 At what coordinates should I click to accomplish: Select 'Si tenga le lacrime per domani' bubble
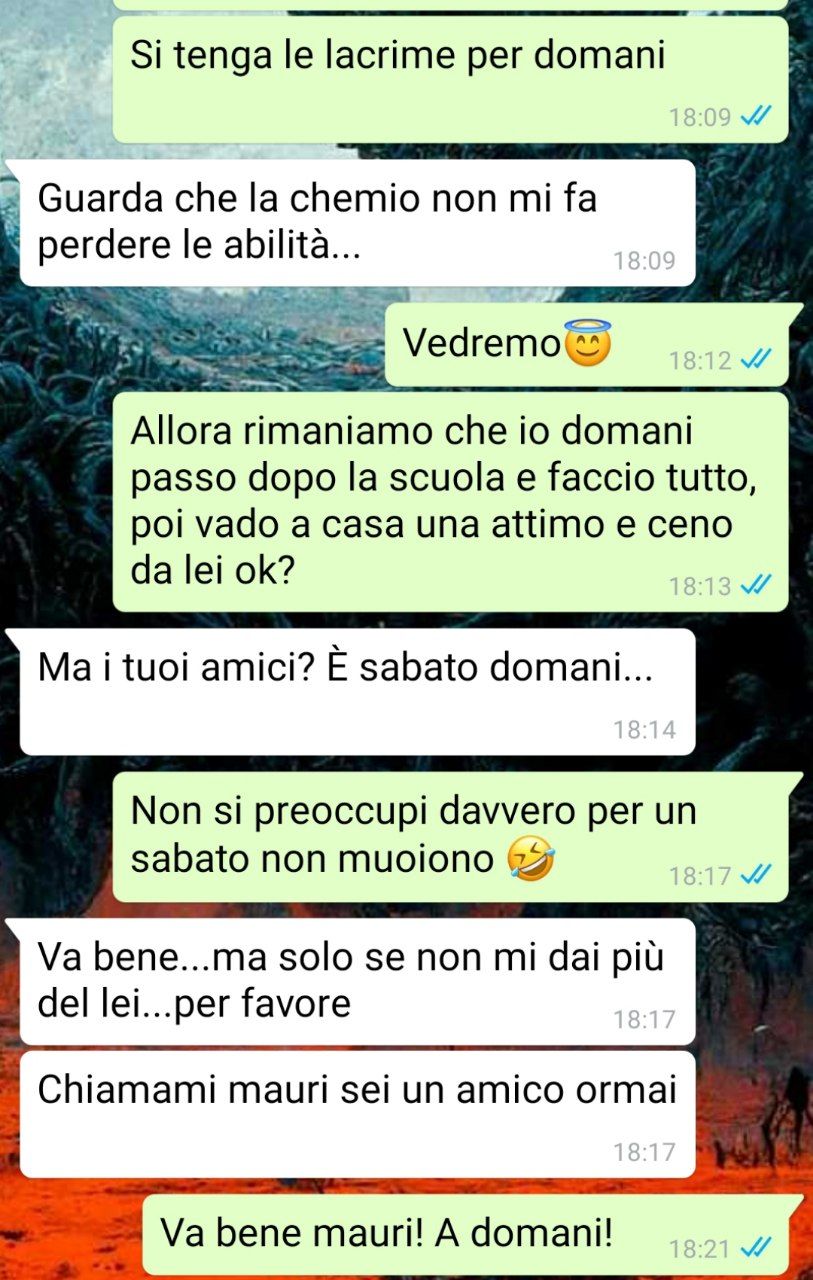(451, 79)
